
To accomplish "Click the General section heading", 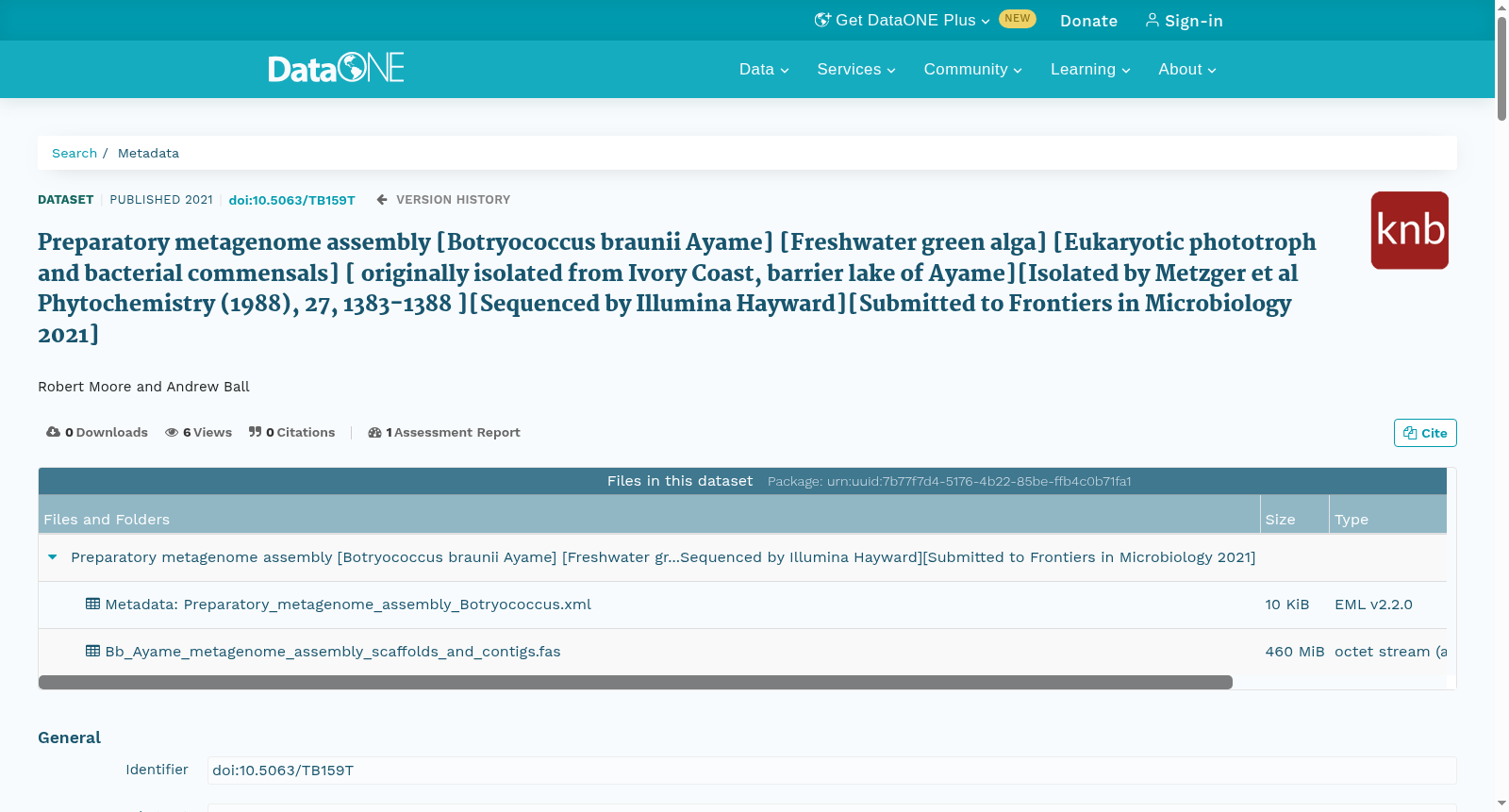I will point(69,737).
